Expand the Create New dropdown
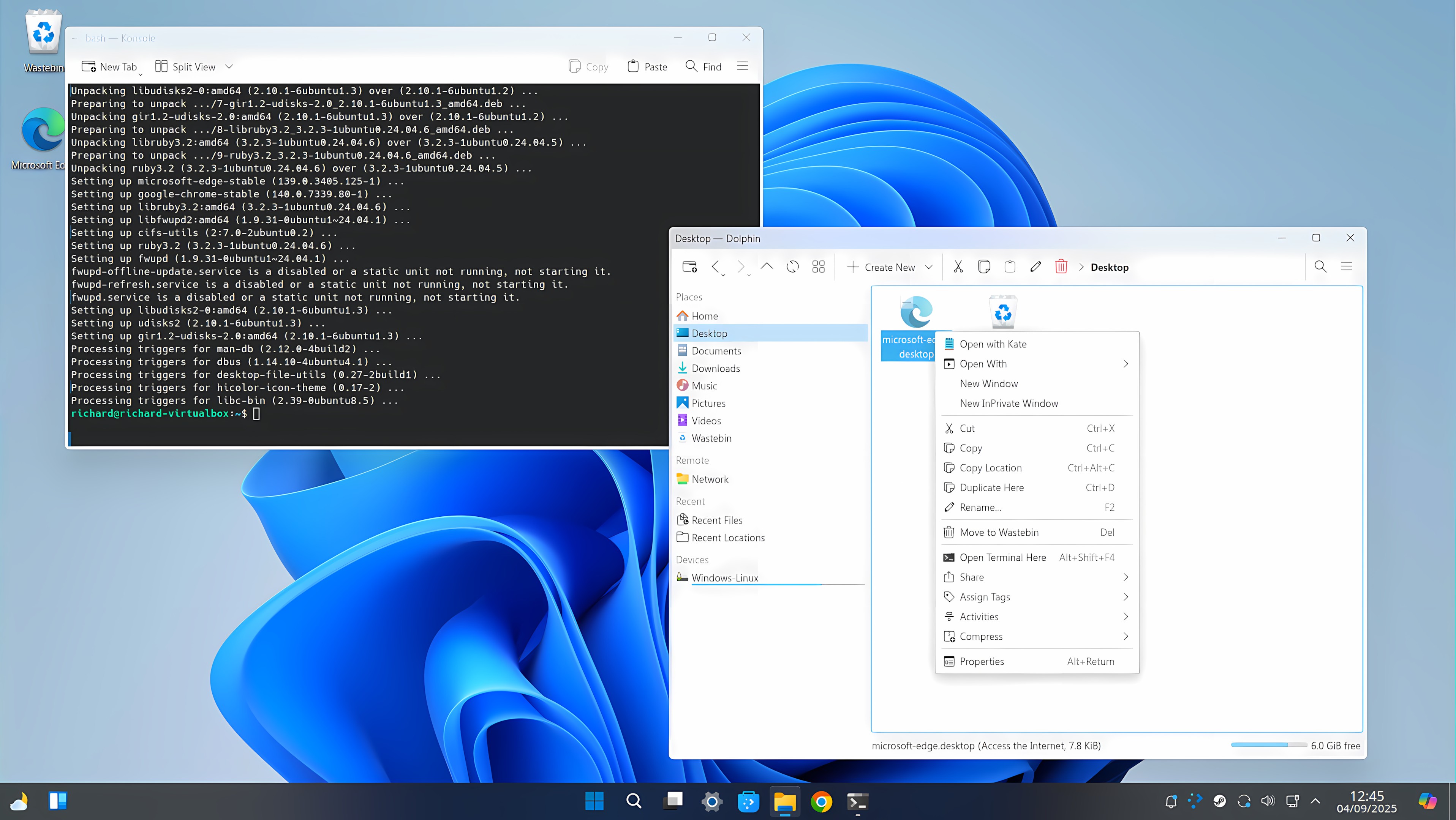This screenshot has height=820, width=1456. click(929, 266)
